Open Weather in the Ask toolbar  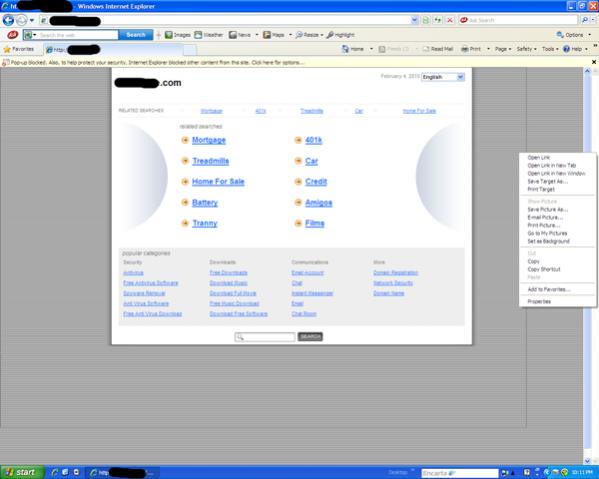[x=209, y=35]
